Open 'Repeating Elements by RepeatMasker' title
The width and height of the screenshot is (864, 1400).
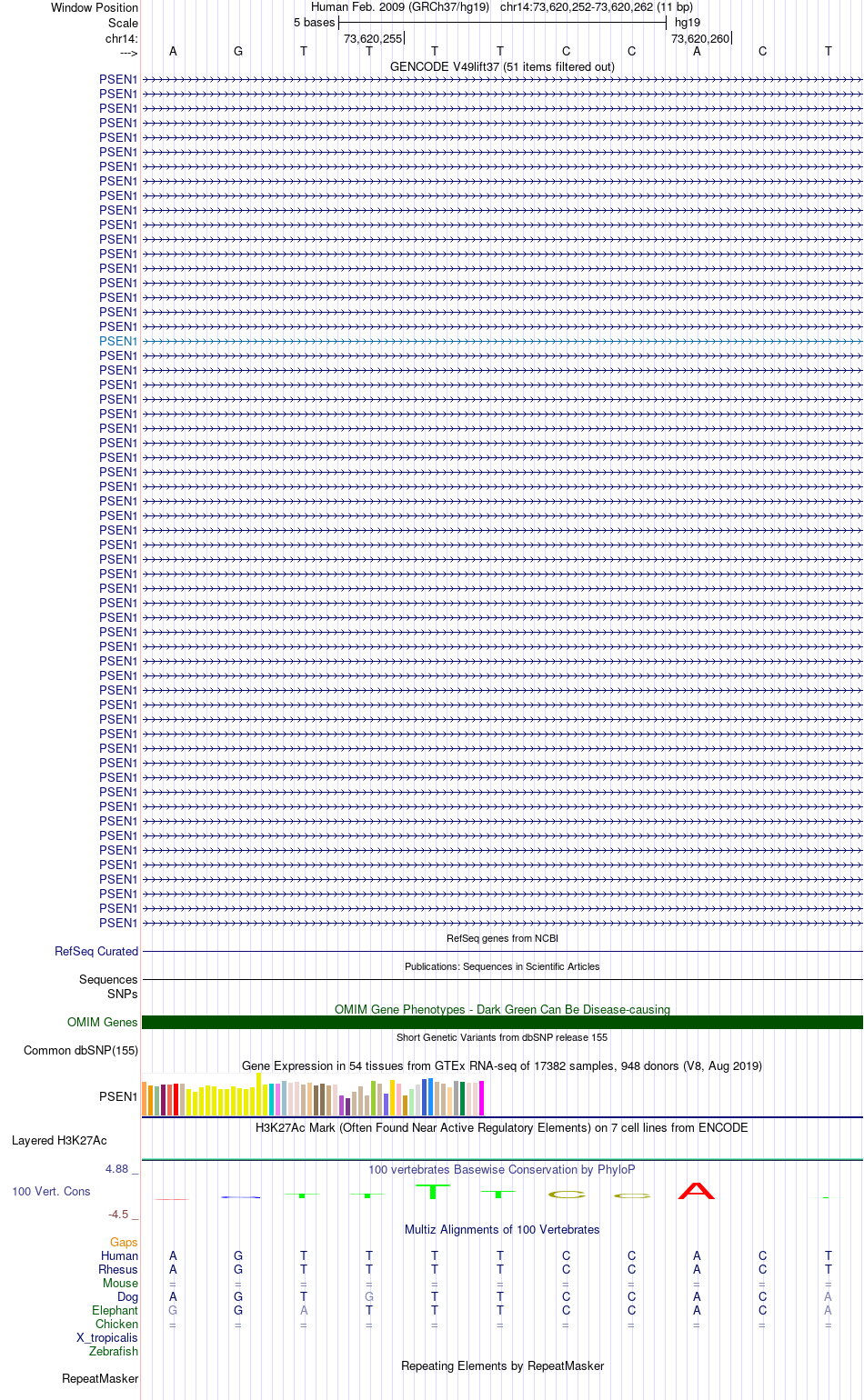[x=502, y=1365]
